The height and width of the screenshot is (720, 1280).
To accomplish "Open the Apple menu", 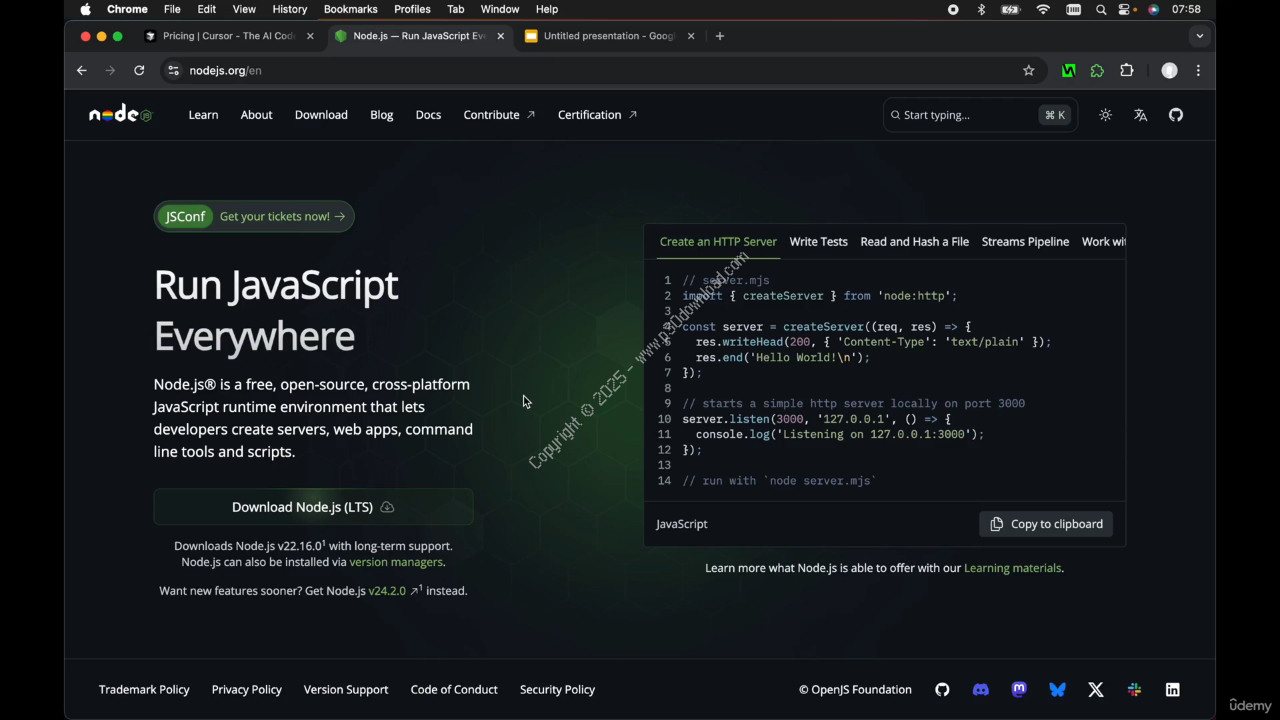I will tap(85, 9).
